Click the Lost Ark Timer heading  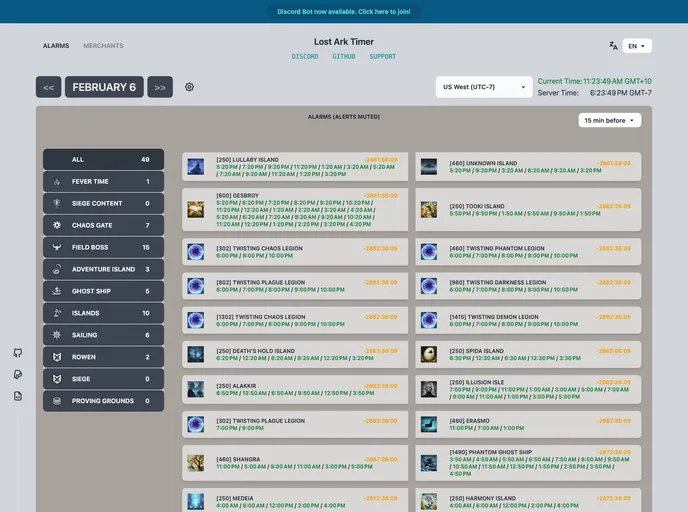[x=344, y=42]
